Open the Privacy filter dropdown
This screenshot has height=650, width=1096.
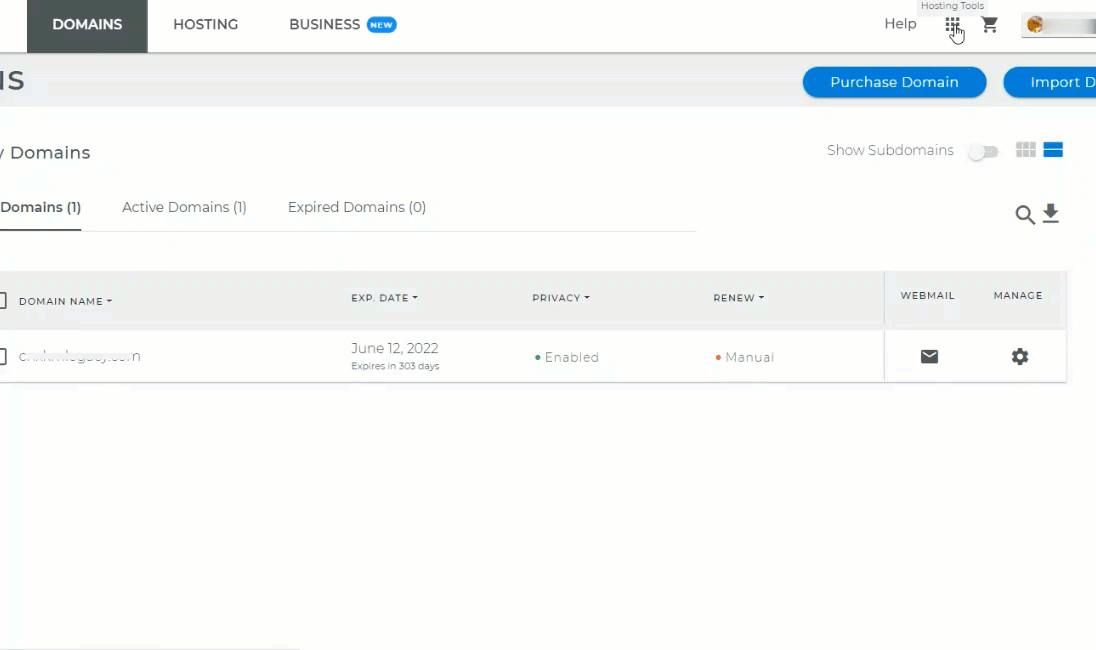coord(561,297)
